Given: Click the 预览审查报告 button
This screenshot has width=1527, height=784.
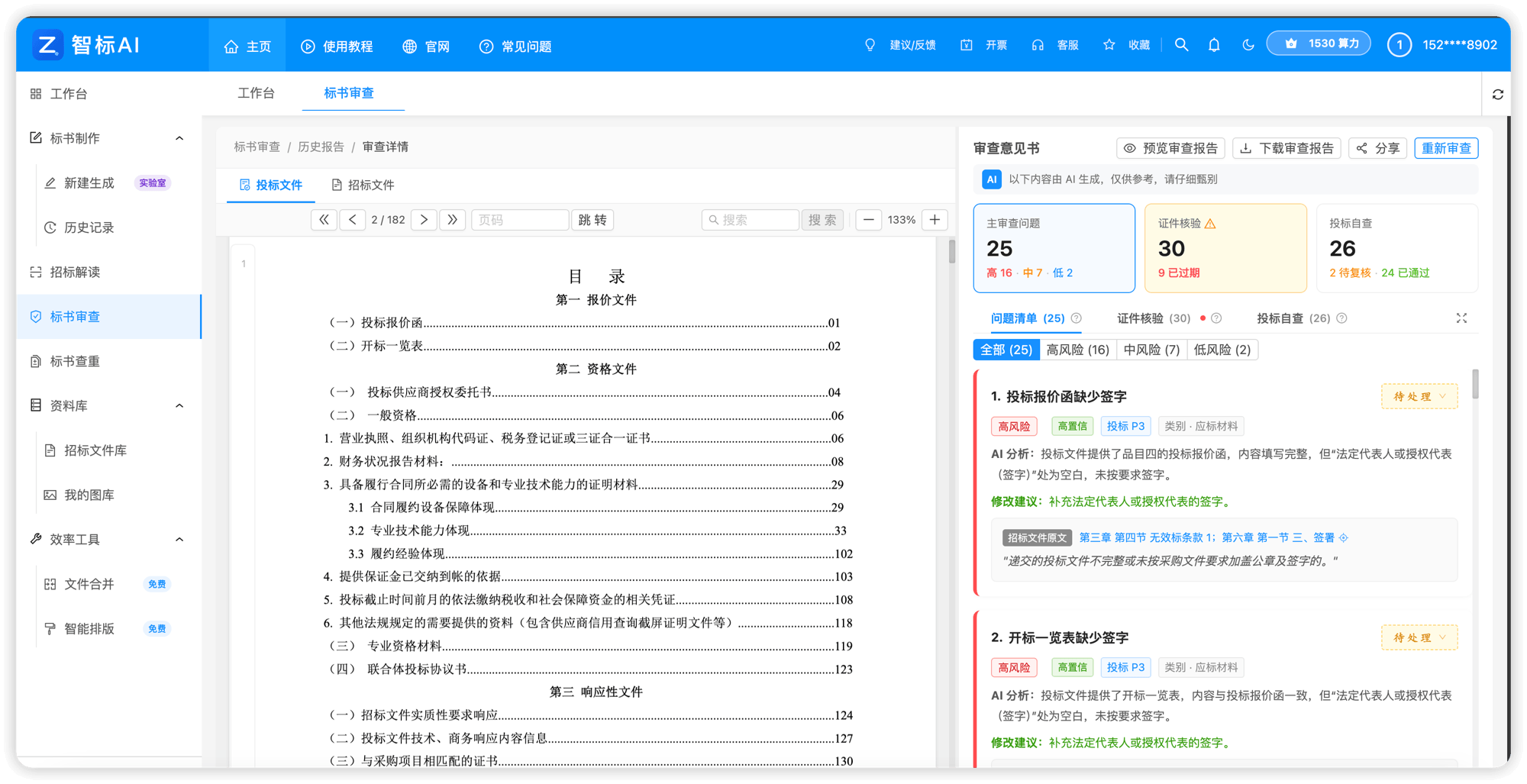Looking at the screenshot, I should tap(1170, 148).
